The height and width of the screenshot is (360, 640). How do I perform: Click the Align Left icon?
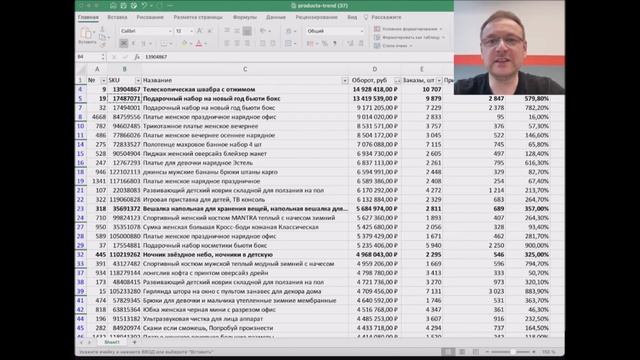click(227, 43)
